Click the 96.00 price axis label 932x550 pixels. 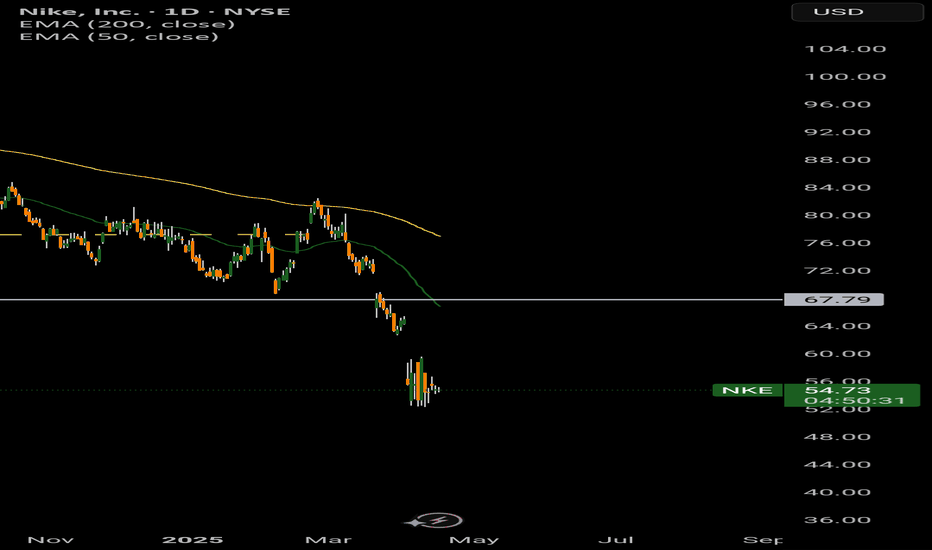click(837, 105)
